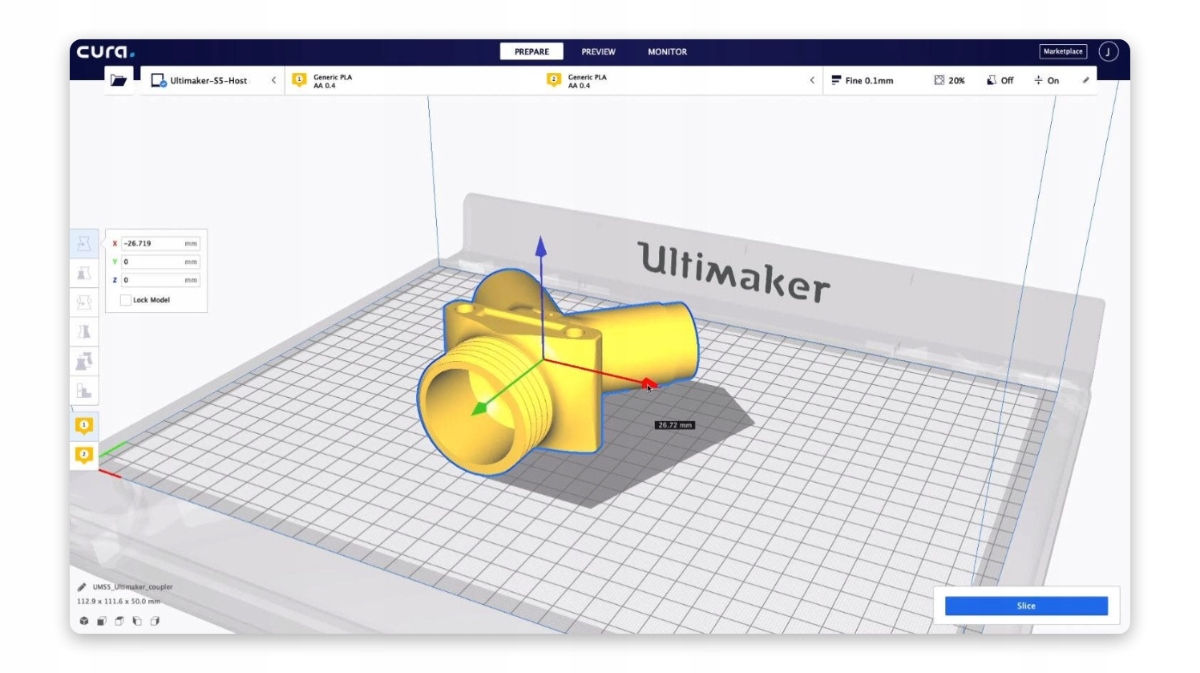1200x673 pixels.
Task: Click the support Off icon
Action: (x=991, y=80)
